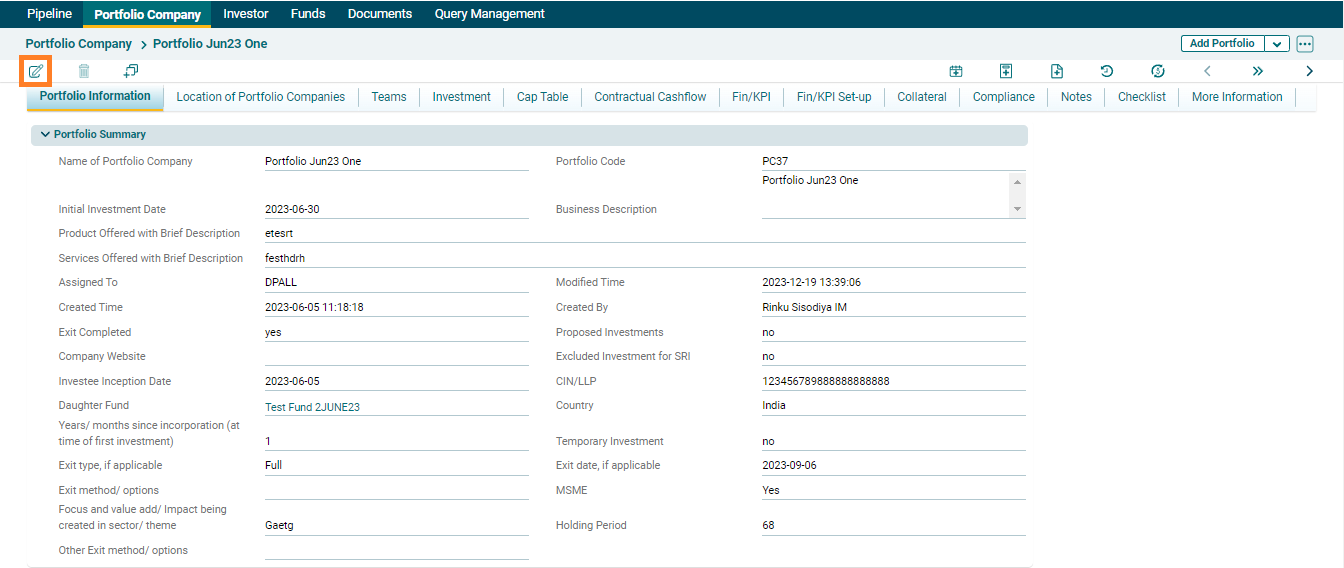Open the three-dot more options button

(x=1305, y=44)
